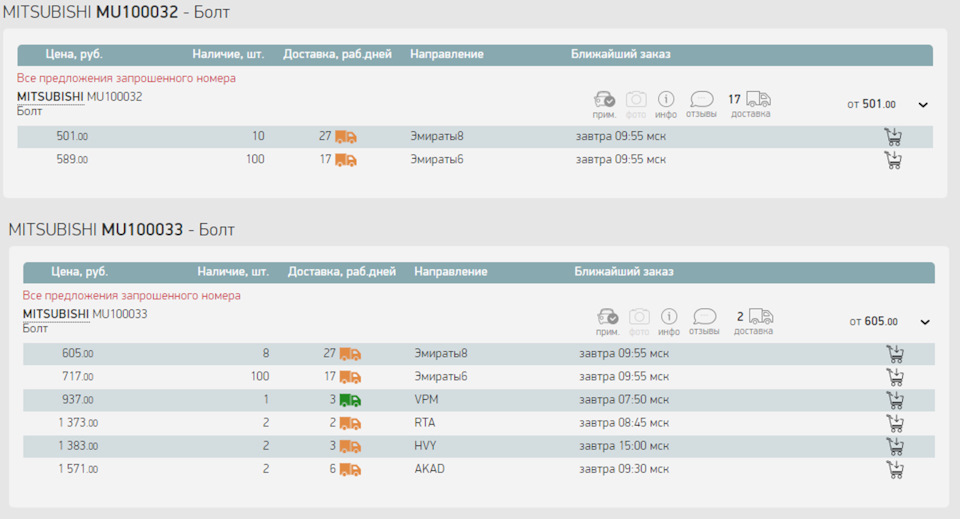Sort MU100032 table by Цена, руб.
The image size is (960, 519).
click(74, 54)
